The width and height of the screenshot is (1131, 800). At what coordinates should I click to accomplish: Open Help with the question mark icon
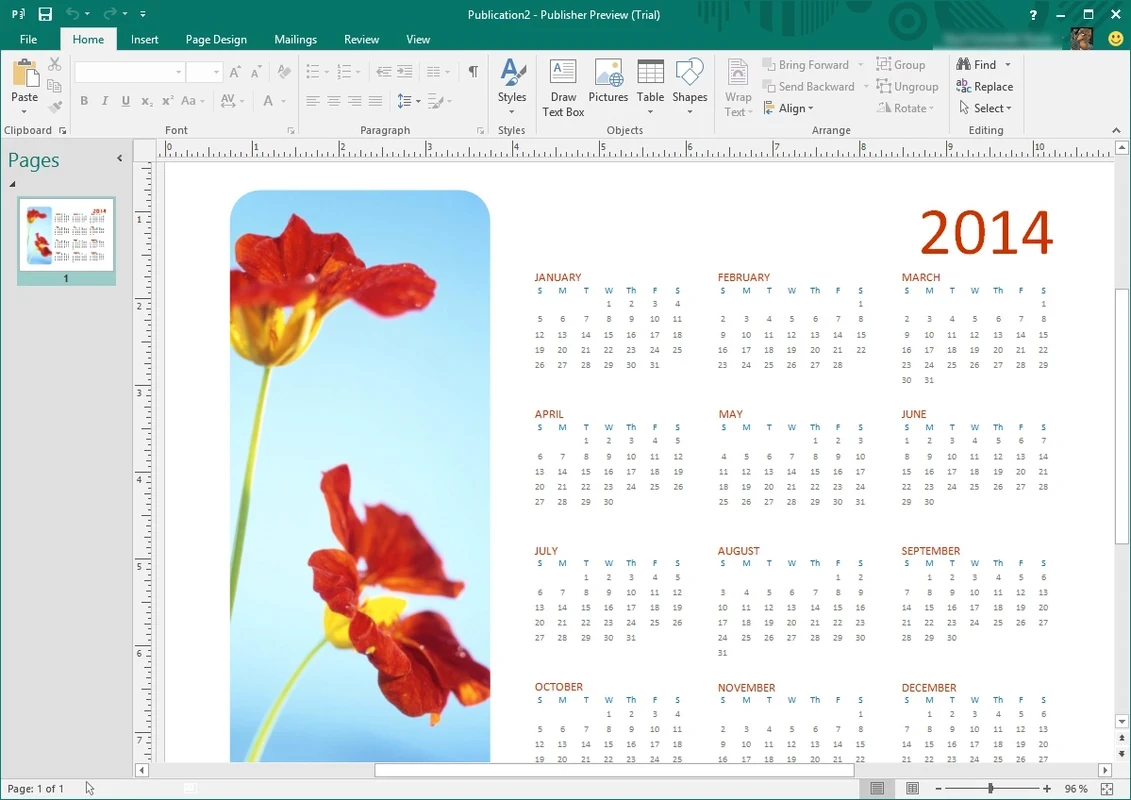[1033, 15]
